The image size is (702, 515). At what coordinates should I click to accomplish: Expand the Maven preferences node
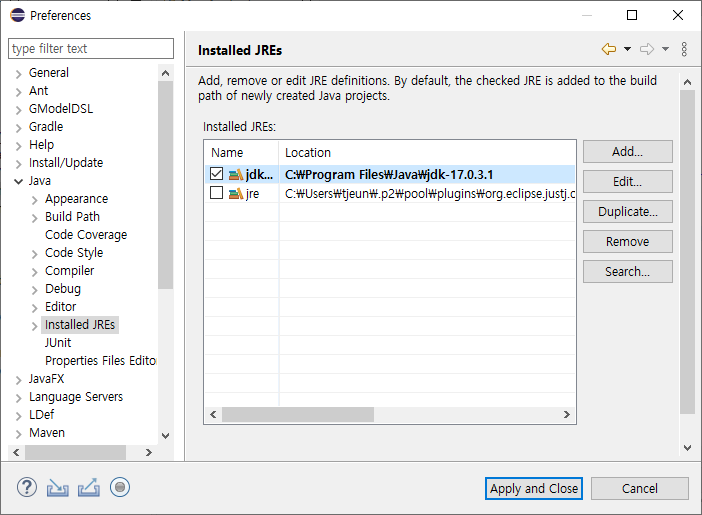(18, 433)
